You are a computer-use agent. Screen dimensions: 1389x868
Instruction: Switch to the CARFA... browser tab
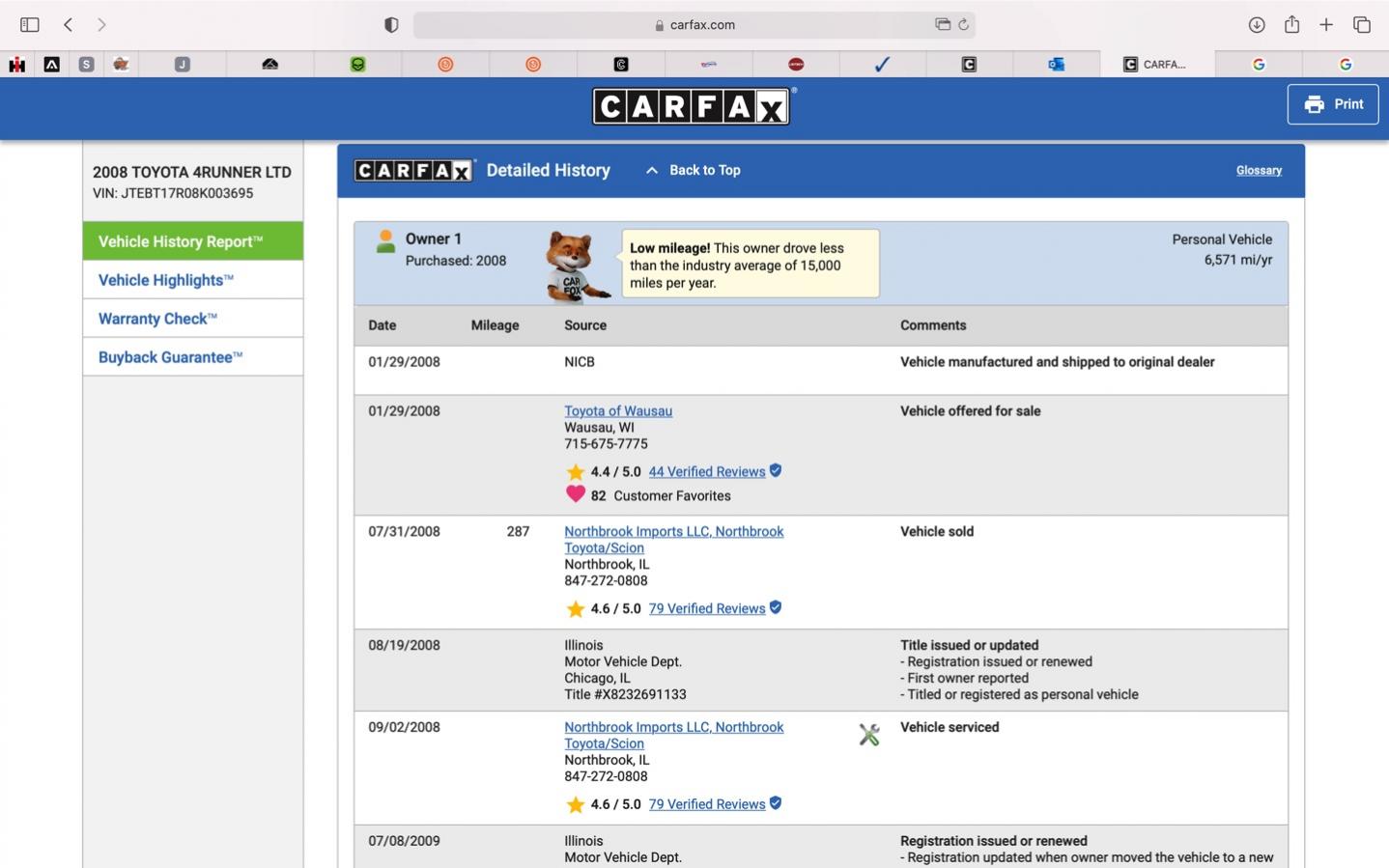[1157, 65]
